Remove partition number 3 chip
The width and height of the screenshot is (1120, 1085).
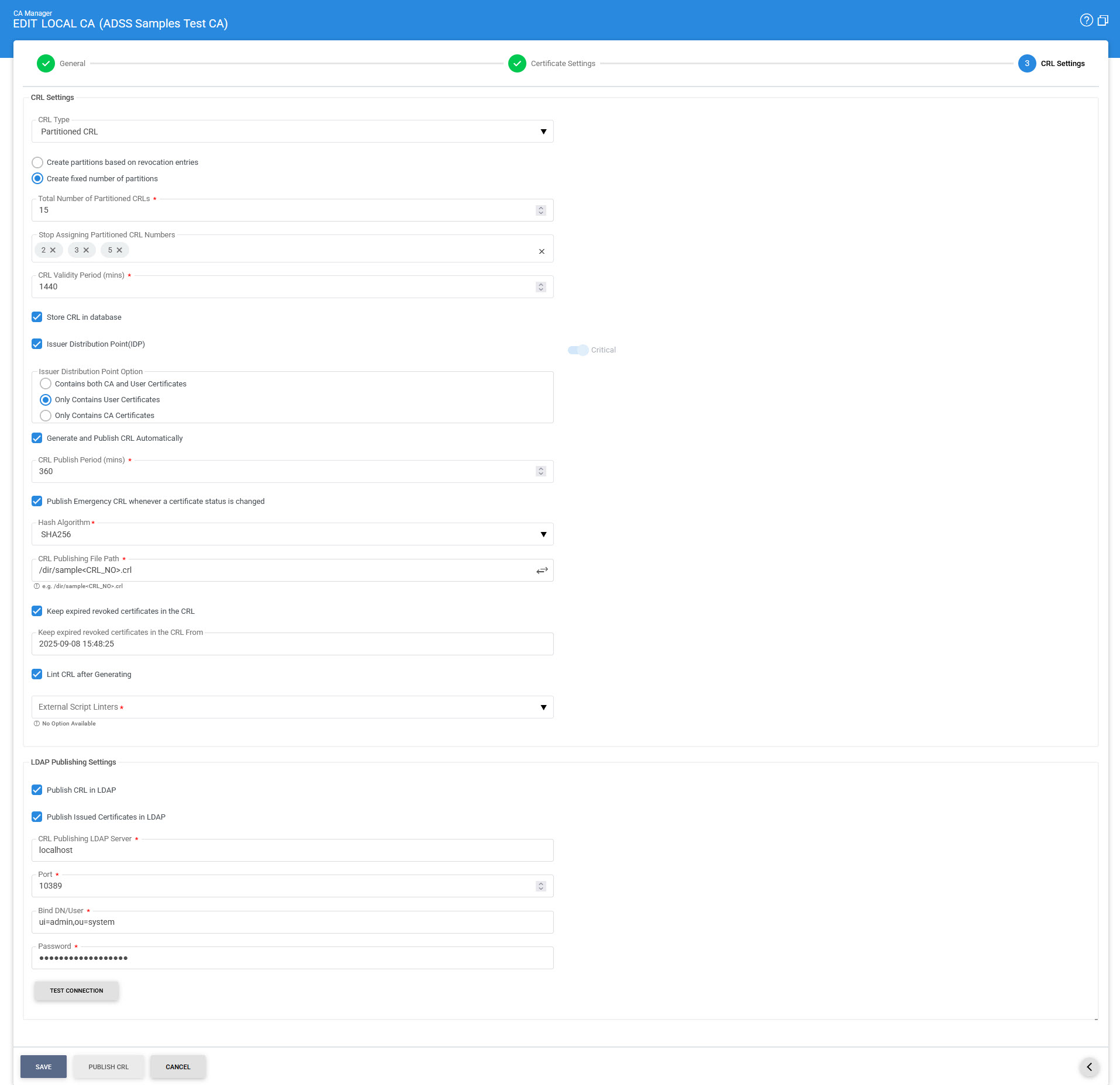pyautogui.click(x=87, y=250)
